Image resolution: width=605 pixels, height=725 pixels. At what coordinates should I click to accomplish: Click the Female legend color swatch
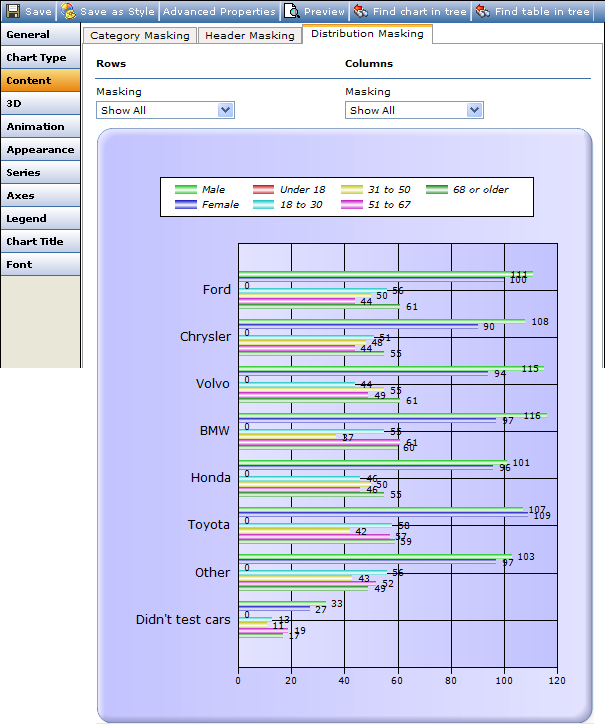click(185, 204)
